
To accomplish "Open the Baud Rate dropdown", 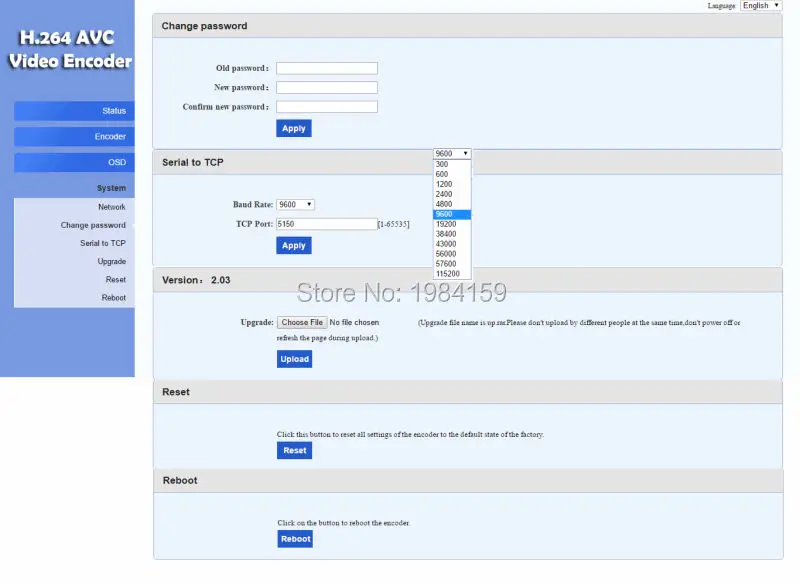I will click(x=295, y=205).
